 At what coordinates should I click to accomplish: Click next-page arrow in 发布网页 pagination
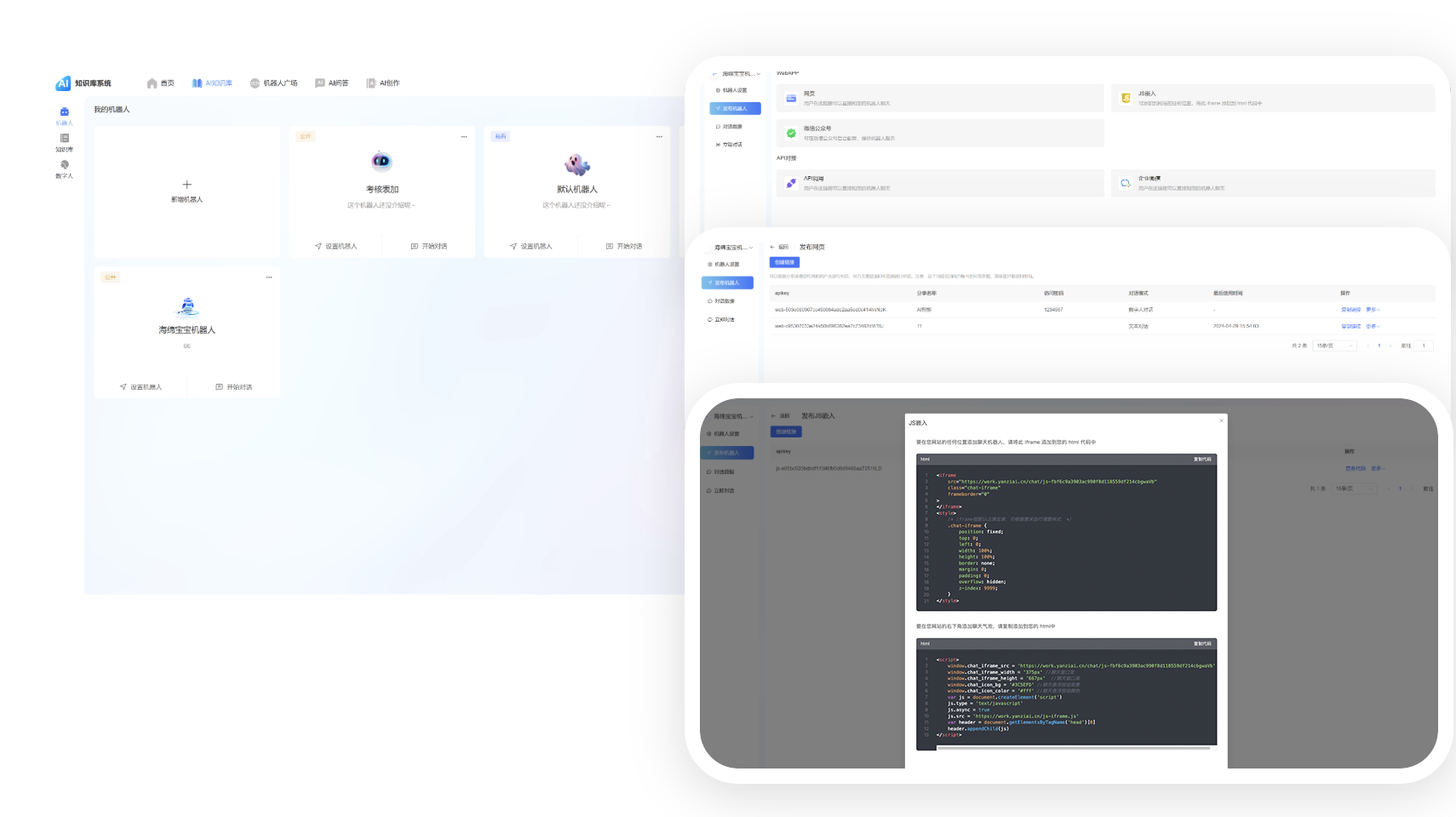[x=1390, y=346]
